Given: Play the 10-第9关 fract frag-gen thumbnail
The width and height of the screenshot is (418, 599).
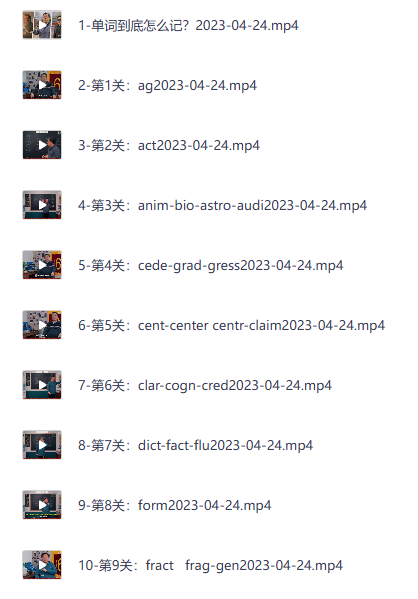Looking at the screenshot, I should point(42,565).
